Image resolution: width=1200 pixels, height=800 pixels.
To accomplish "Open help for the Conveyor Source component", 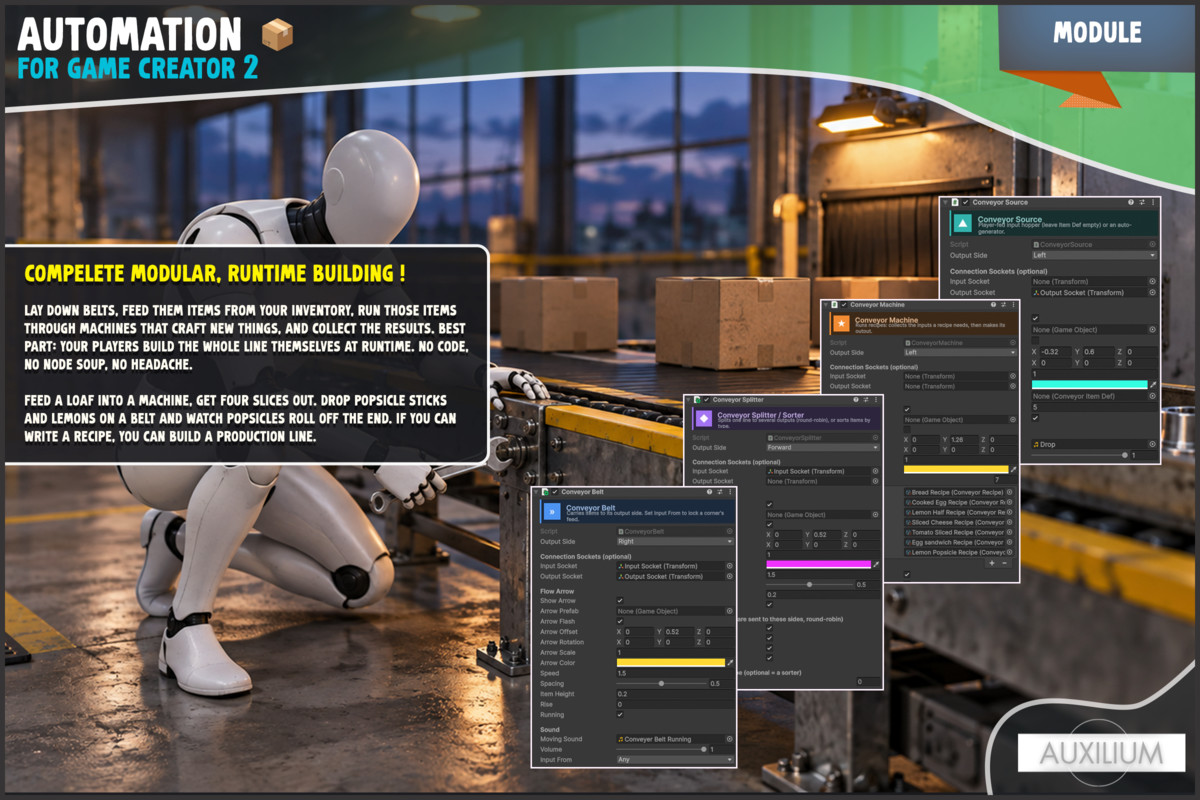I will pyautogui.click(x=1131, y=202).
